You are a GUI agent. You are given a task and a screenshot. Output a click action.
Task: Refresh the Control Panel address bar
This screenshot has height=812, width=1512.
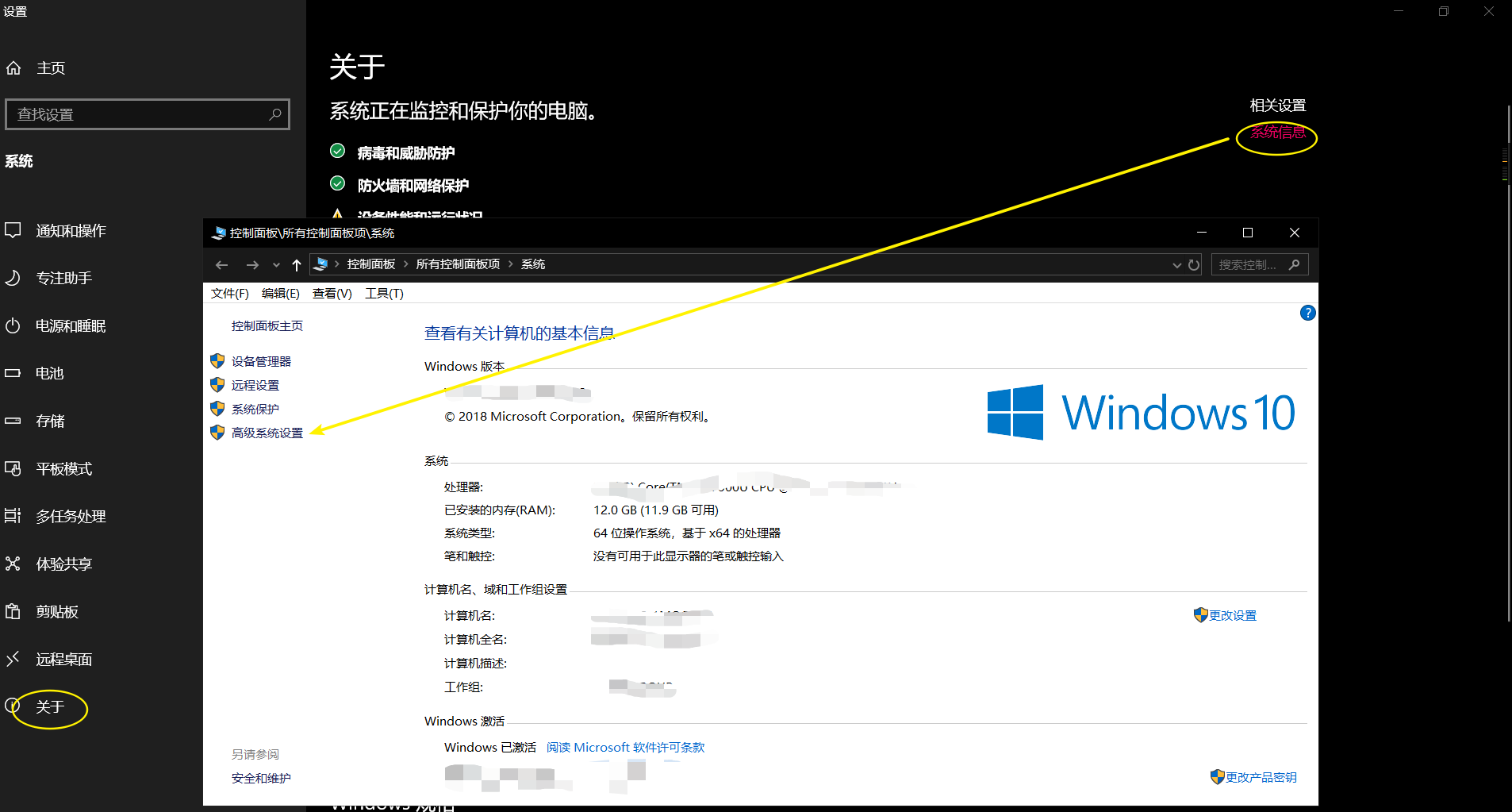1194,264
